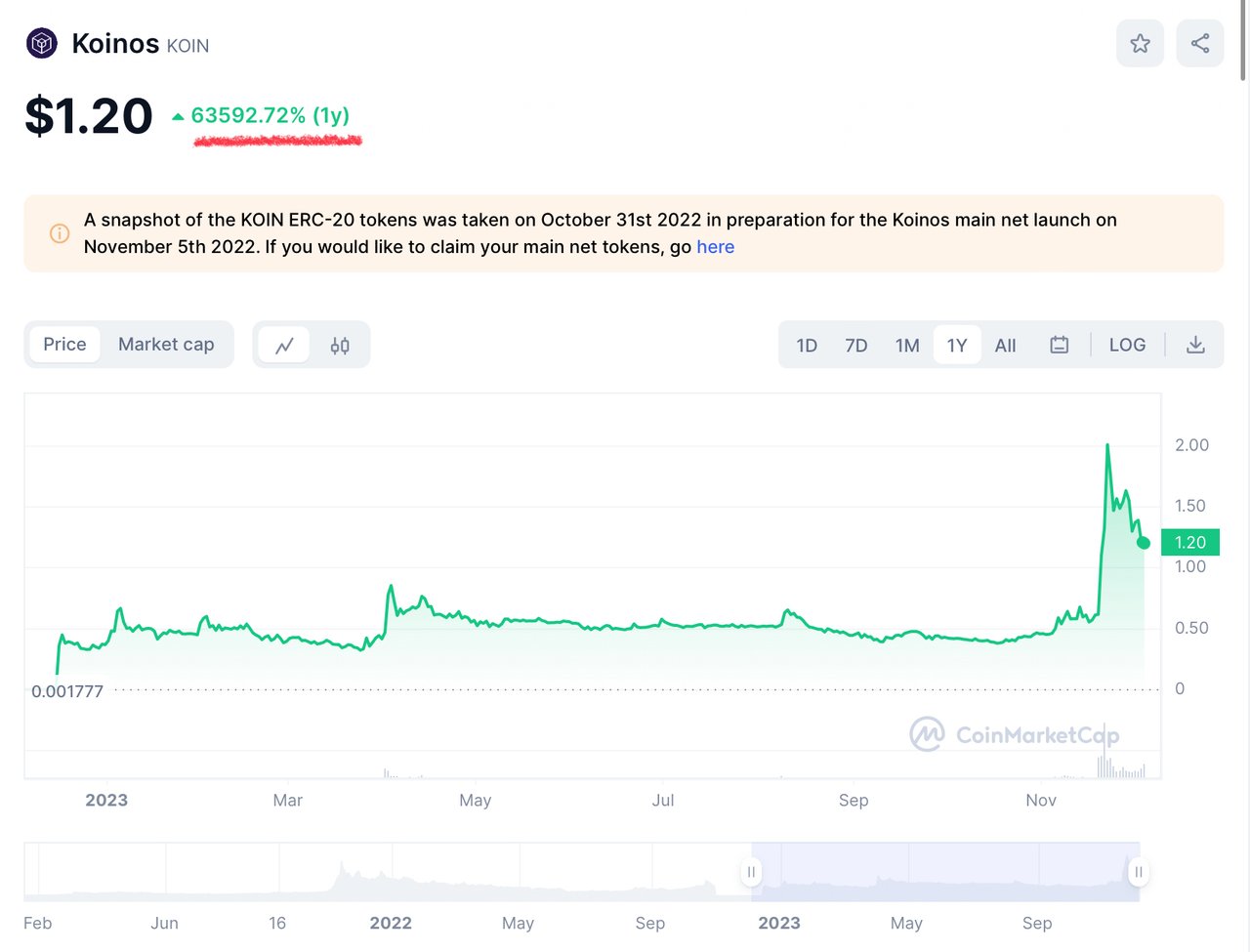Select the 7D time range
1250x952 pixels.
coord(856,346)
